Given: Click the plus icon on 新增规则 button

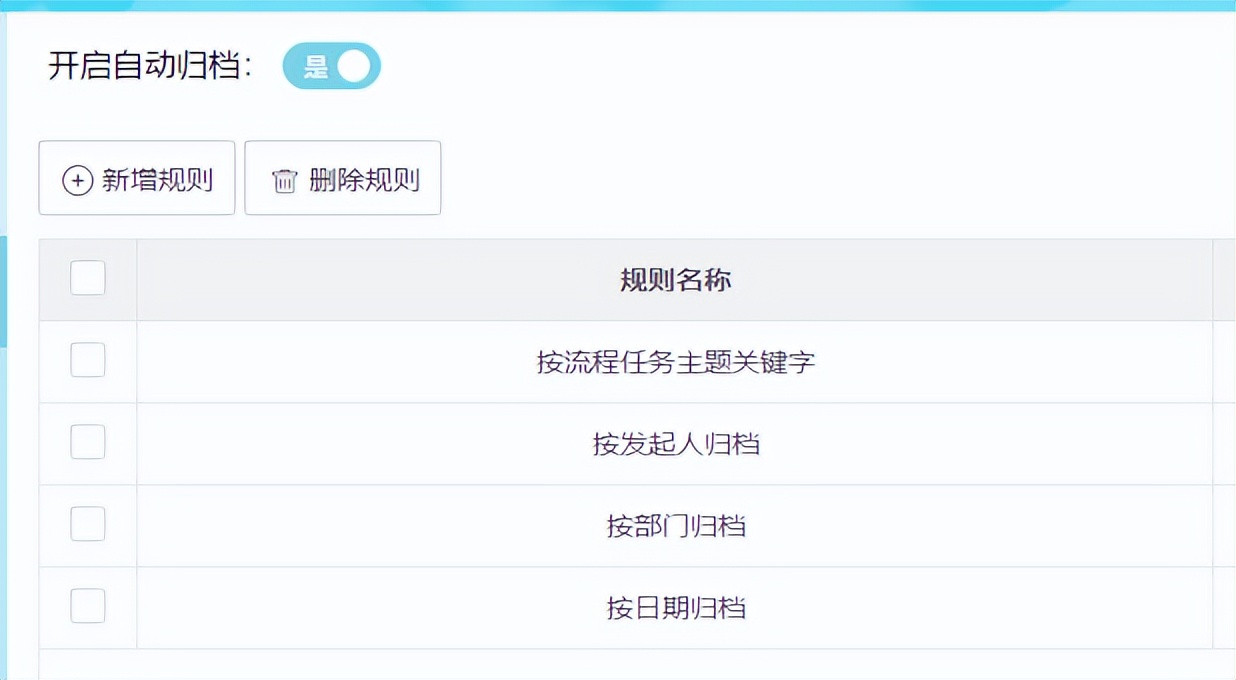Looking at the screenshot, I should click(x=75, y=178).
